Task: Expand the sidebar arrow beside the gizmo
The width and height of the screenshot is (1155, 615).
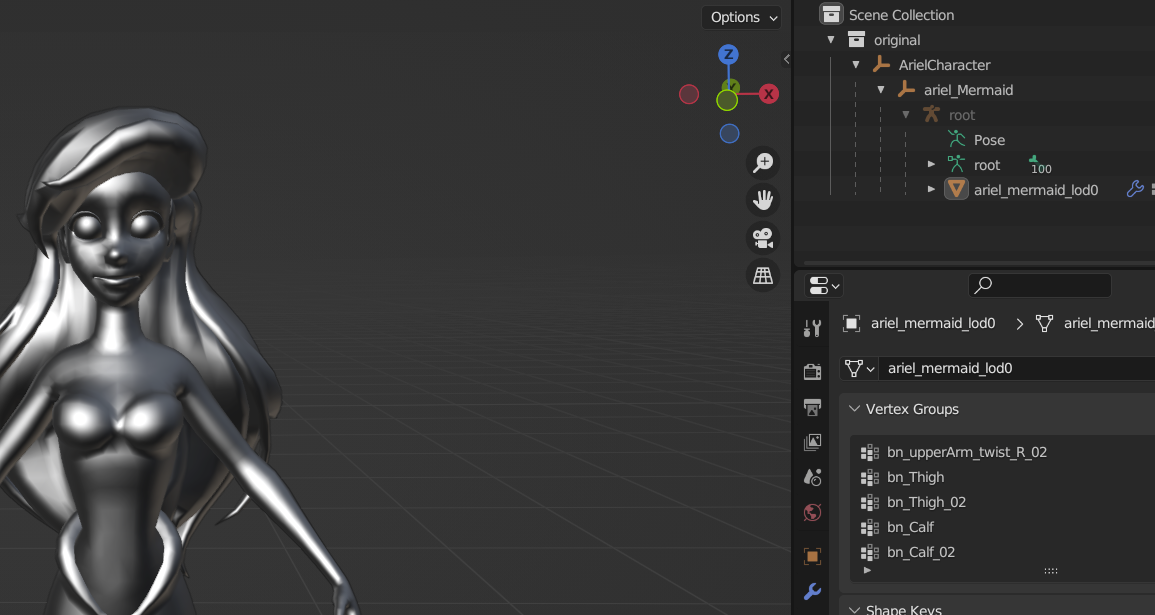Action: (x=786, y=59)
